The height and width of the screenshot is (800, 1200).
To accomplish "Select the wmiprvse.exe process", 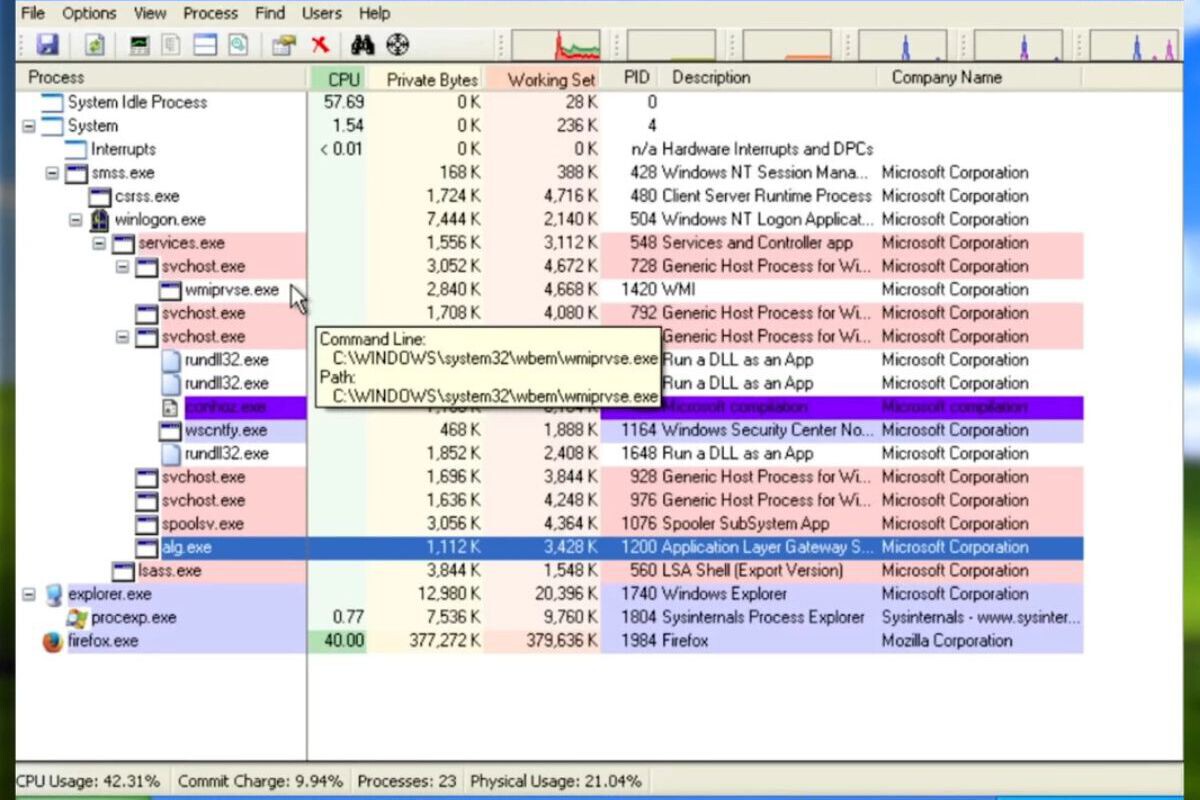I will (232, 290).
